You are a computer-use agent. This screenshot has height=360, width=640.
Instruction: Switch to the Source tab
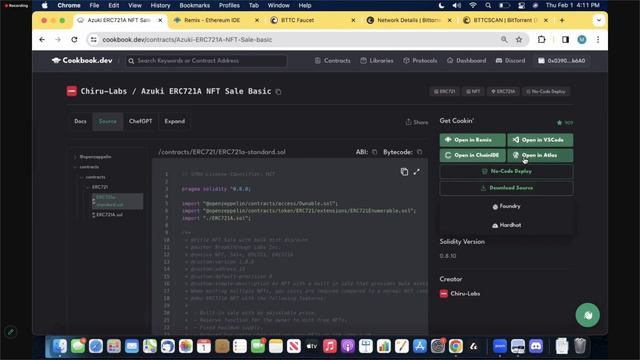(x=108, y=122)
